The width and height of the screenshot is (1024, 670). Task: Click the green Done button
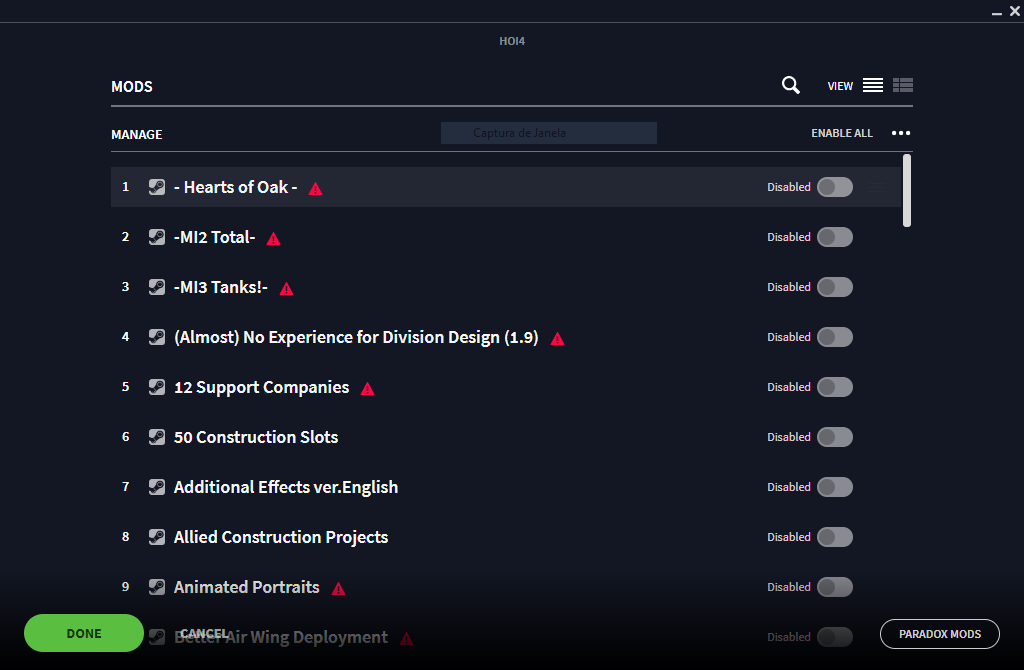tap(84, 633)
